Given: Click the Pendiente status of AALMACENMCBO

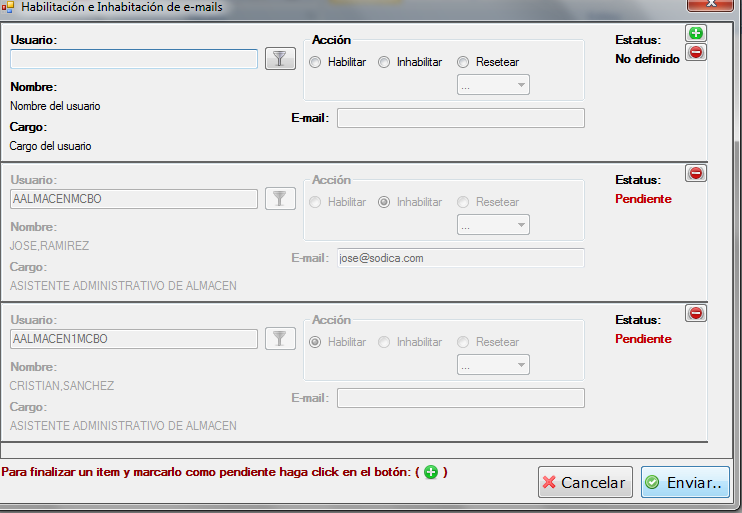Looking at the screenshot, I should (x=644, y=199).
